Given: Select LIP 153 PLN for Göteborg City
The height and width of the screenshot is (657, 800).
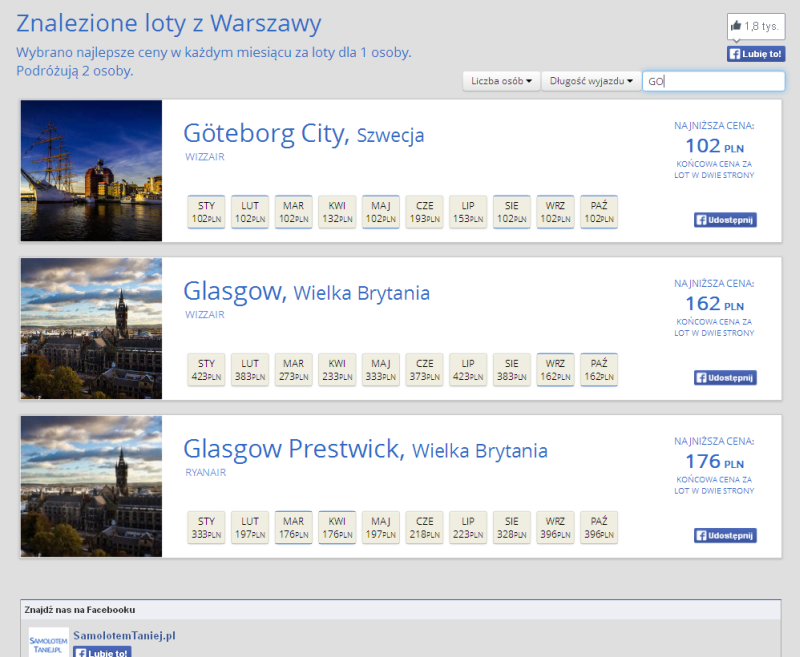Looking at the screenshot, I should pos(468,212).
